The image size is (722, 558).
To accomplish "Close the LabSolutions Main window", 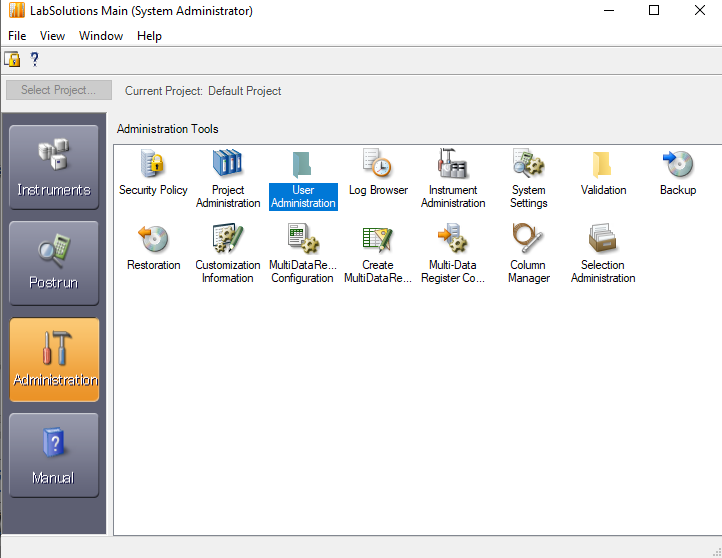I will (699, 10).
